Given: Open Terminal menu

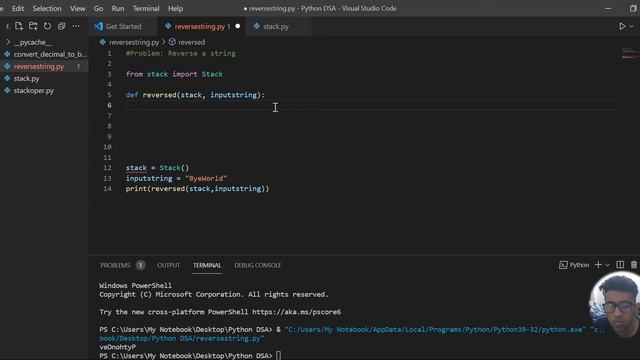Looking at the screenshot, I should [146, 8].
